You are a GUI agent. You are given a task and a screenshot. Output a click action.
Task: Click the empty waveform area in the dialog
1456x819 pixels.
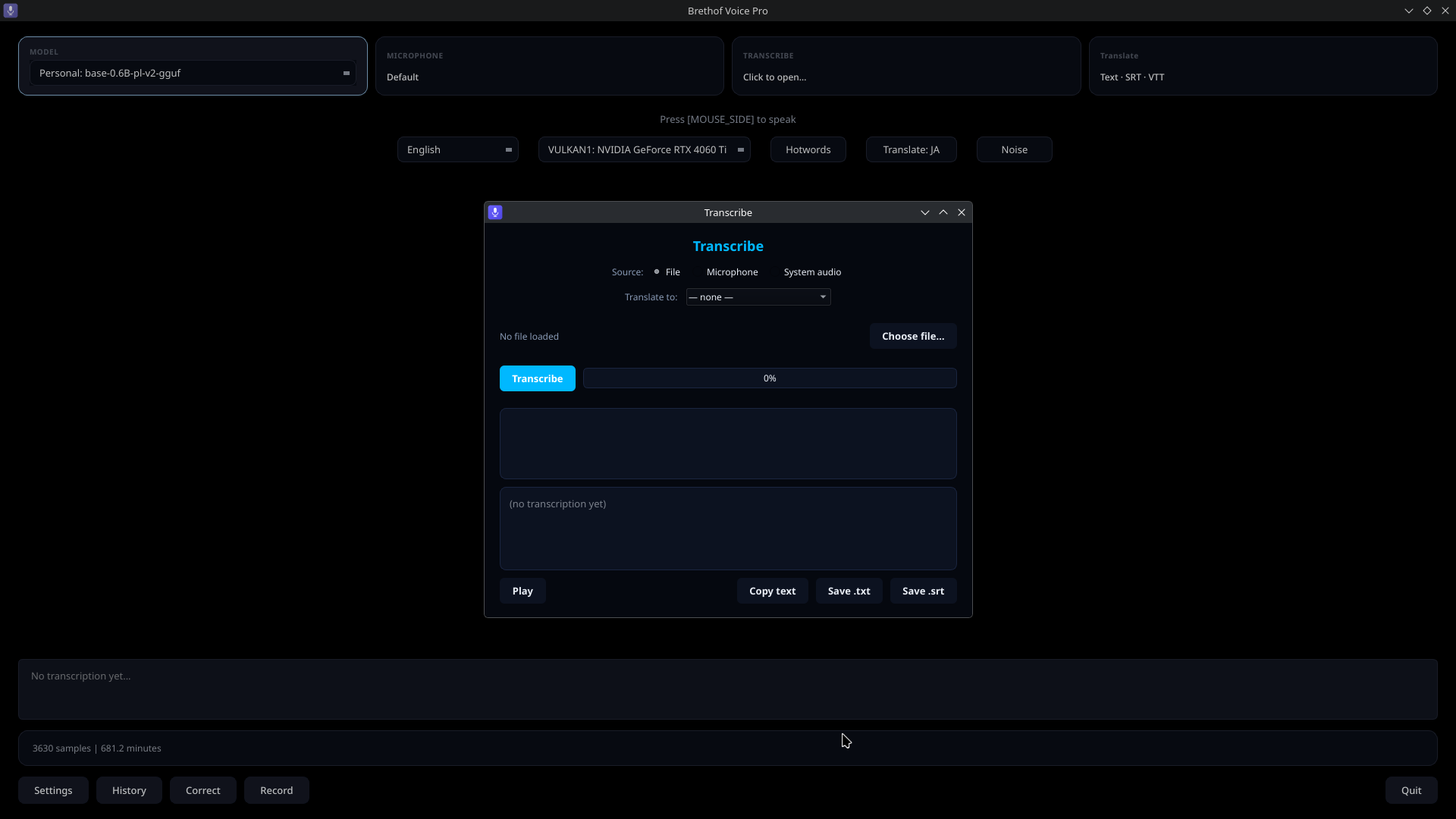click(728, 444)
